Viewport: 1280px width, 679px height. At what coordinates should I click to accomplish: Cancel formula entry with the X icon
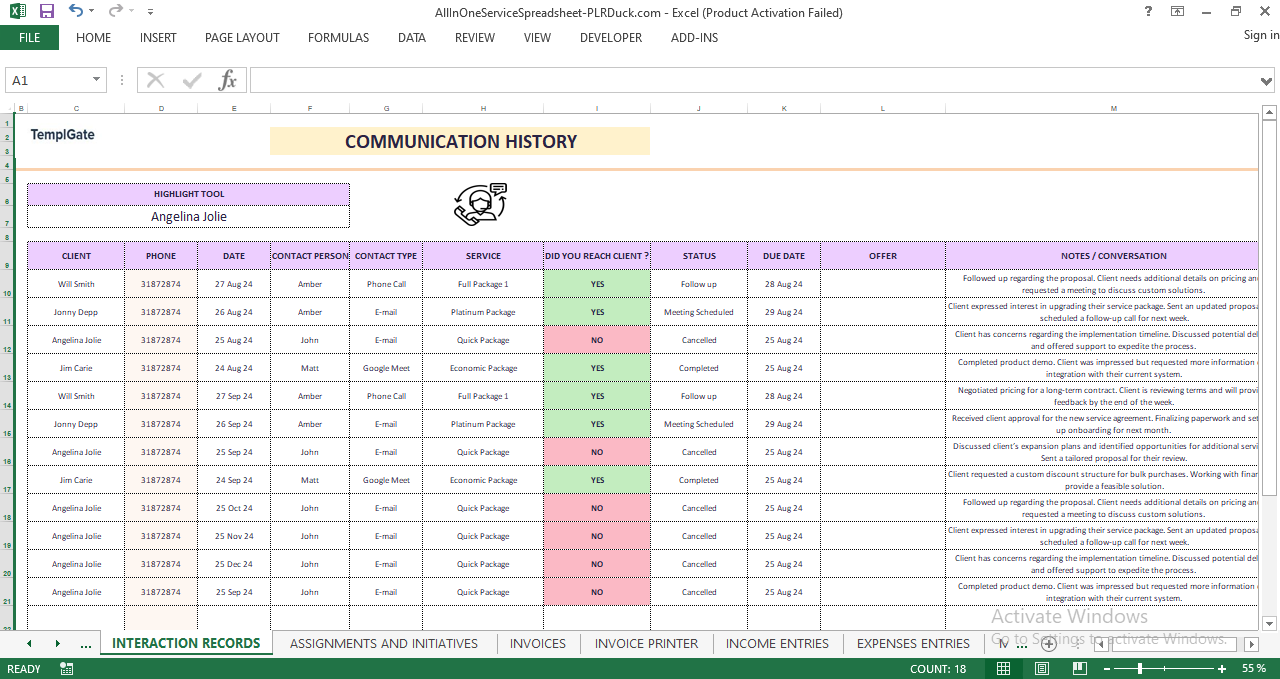click(155, 80)
